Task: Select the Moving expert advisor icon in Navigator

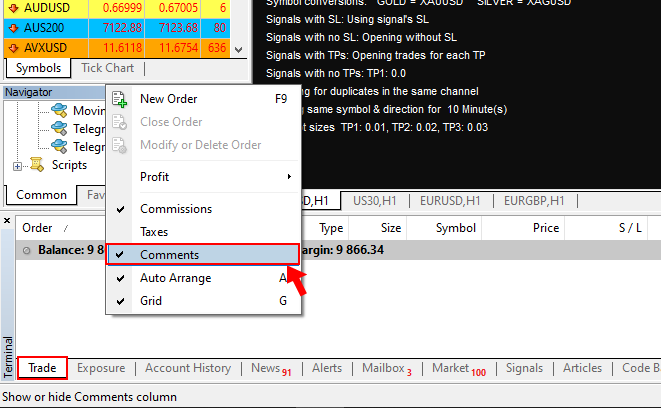Action: 58,110
